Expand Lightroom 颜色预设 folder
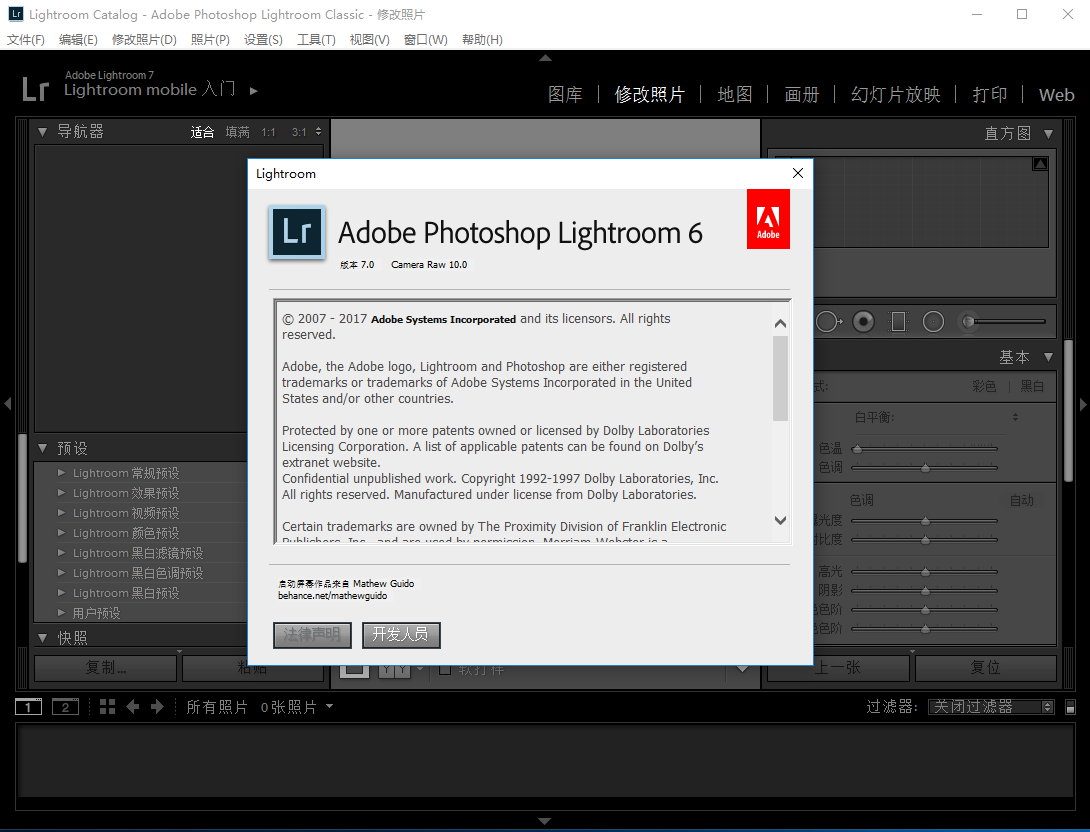 click(61, 532)
